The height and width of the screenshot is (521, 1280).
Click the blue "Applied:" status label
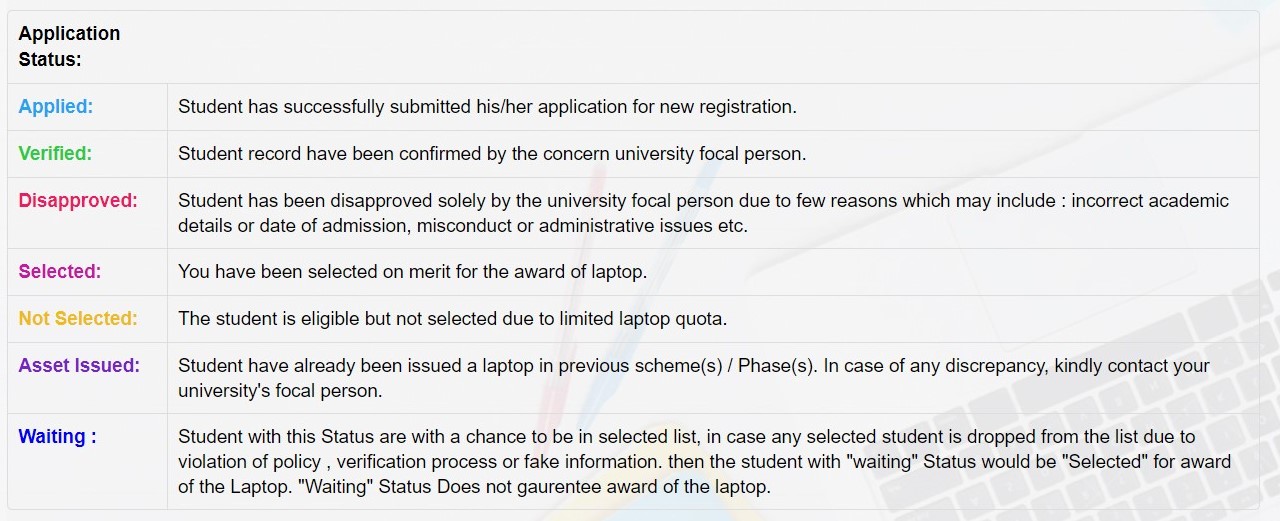[x=56, y=107]
